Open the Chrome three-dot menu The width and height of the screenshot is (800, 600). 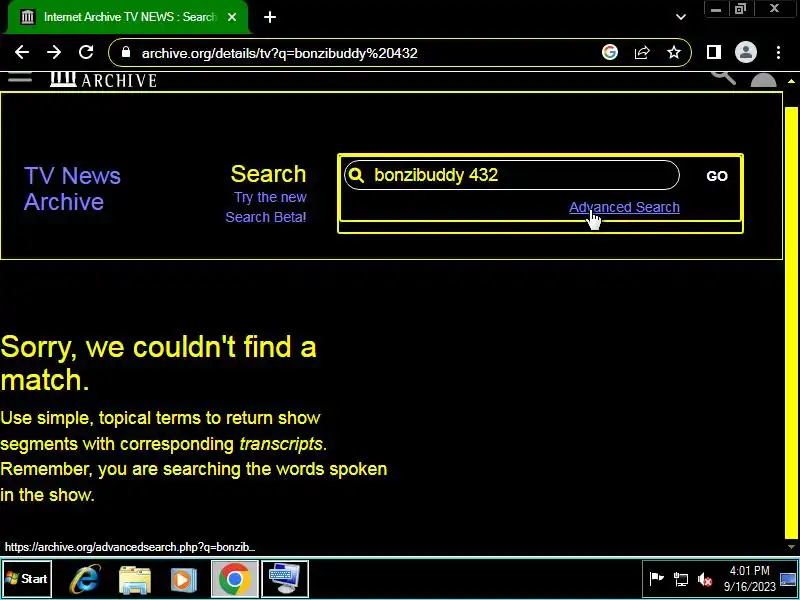point(779,52)
